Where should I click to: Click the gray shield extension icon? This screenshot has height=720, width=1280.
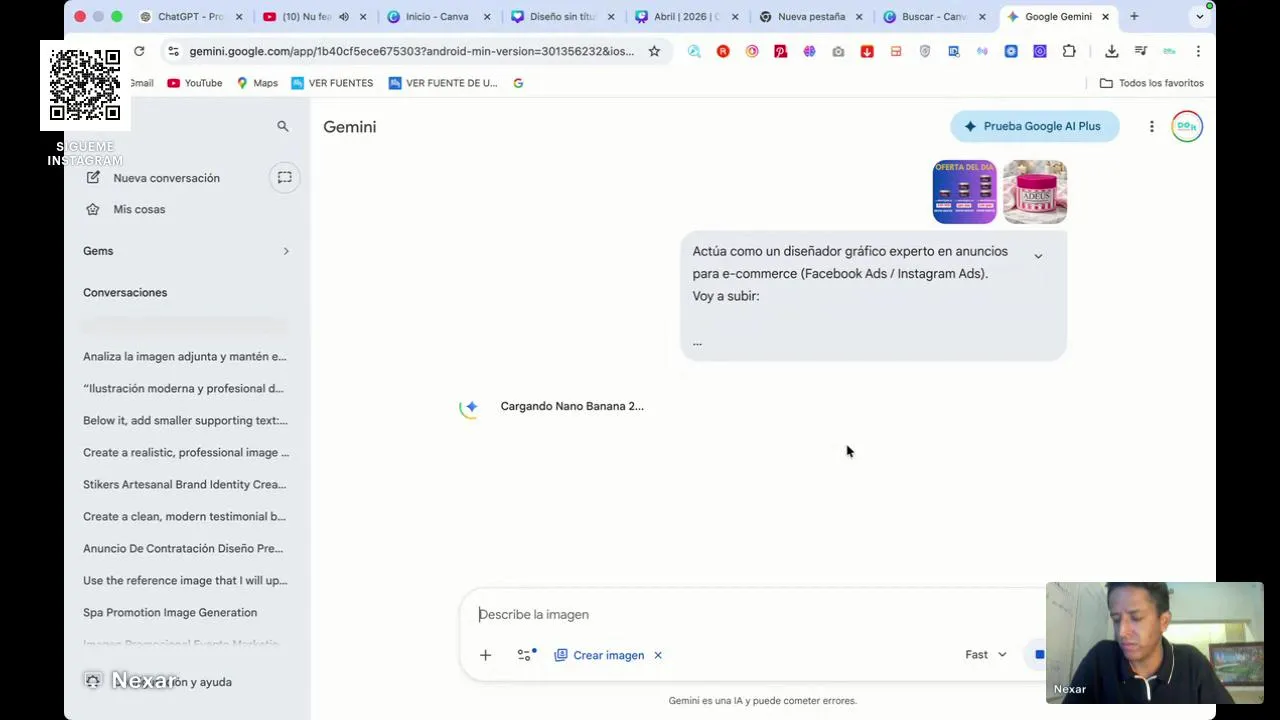coord(925,51)
